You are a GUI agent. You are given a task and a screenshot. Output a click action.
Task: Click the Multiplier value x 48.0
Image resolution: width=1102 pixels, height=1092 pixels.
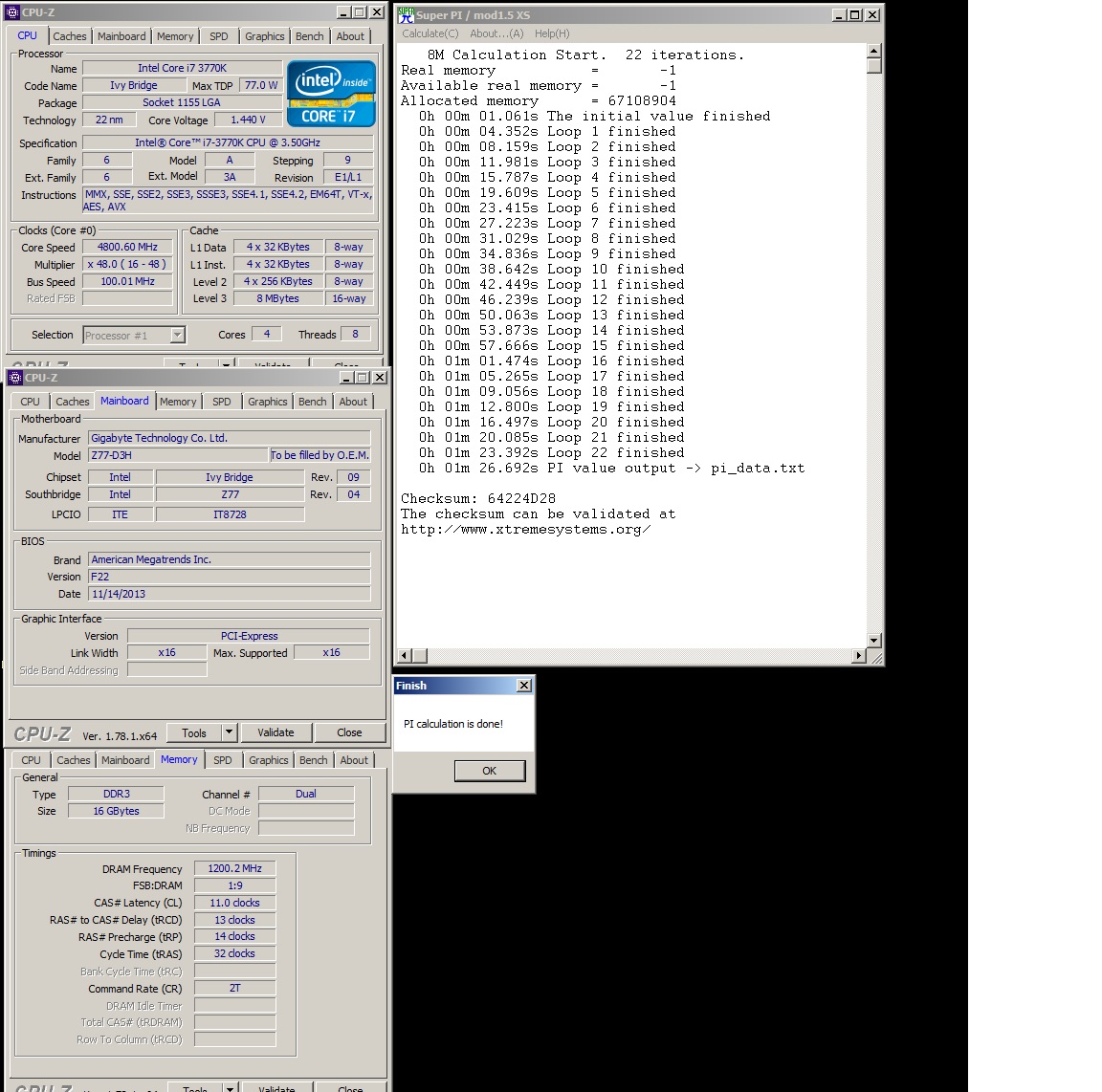click(127, 264)
